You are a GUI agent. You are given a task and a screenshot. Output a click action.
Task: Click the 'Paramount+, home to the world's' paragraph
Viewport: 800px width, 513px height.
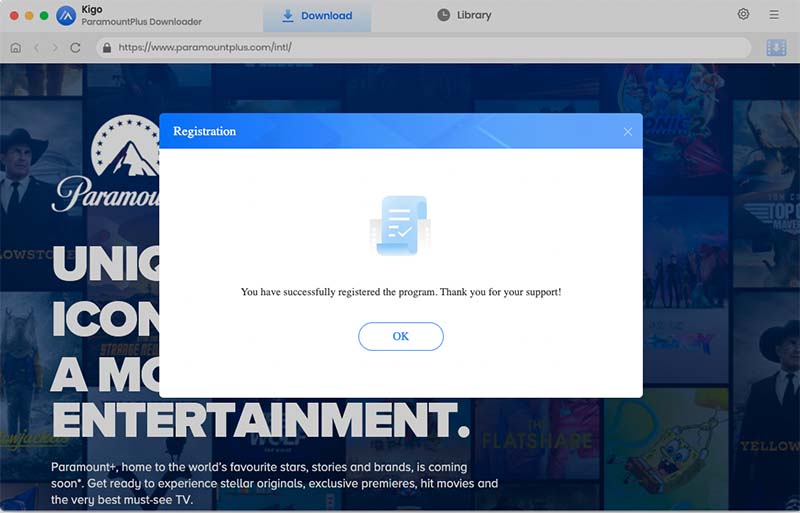click(x=274, y=483)
